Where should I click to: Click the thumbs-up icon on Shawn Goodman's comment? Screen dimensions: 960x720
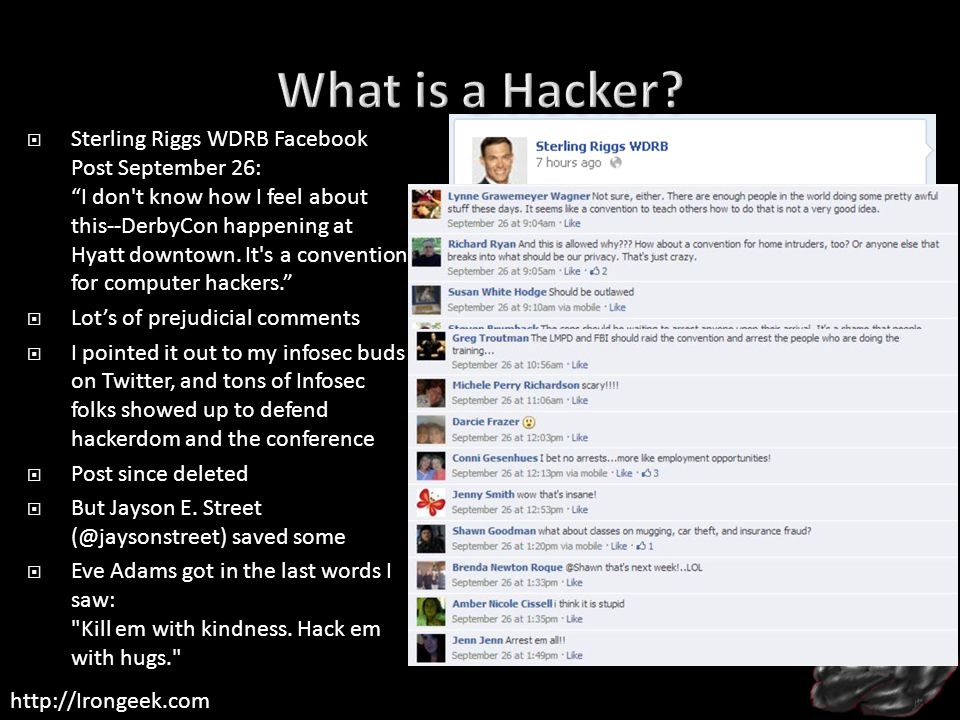[x=641, y=546]
